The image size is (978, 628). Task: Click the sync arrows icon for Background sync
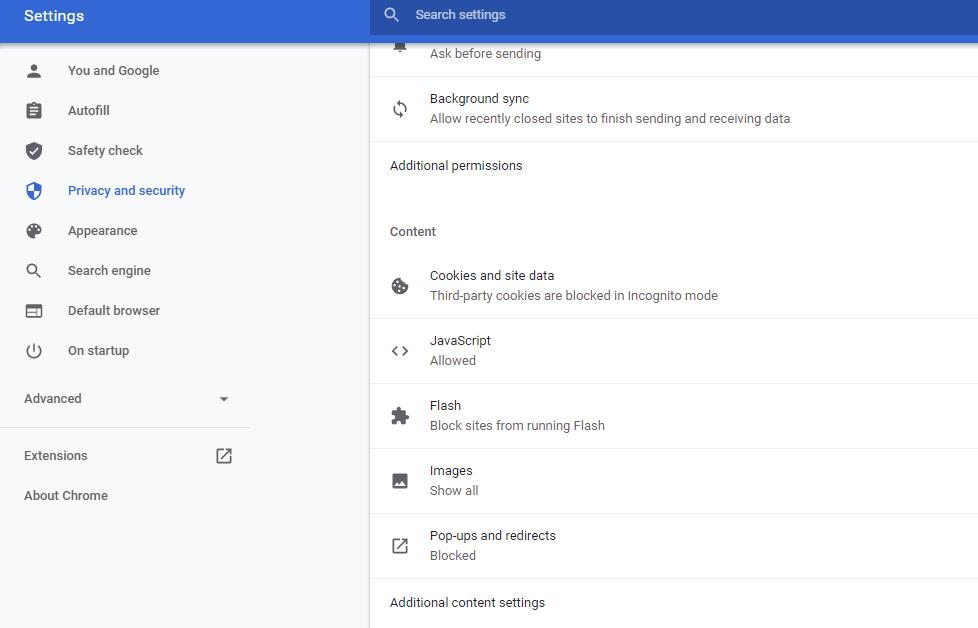click(x=400, y=109)
